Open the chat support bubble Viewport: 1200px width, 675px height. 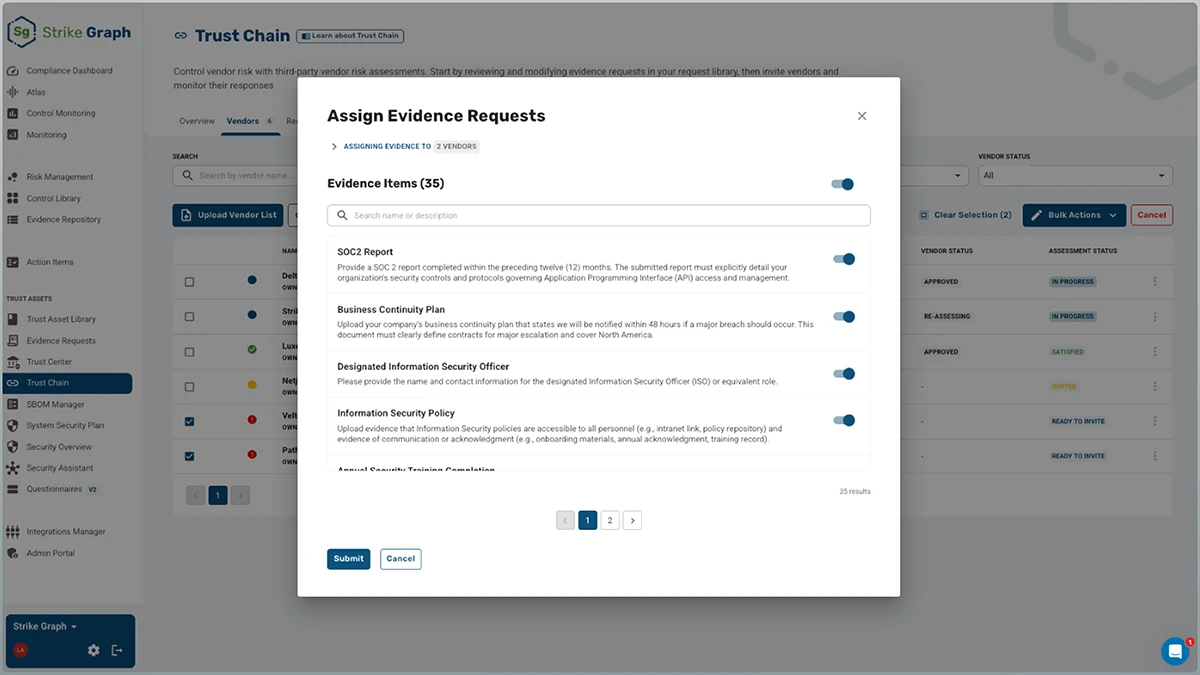tap(1175, 651)
